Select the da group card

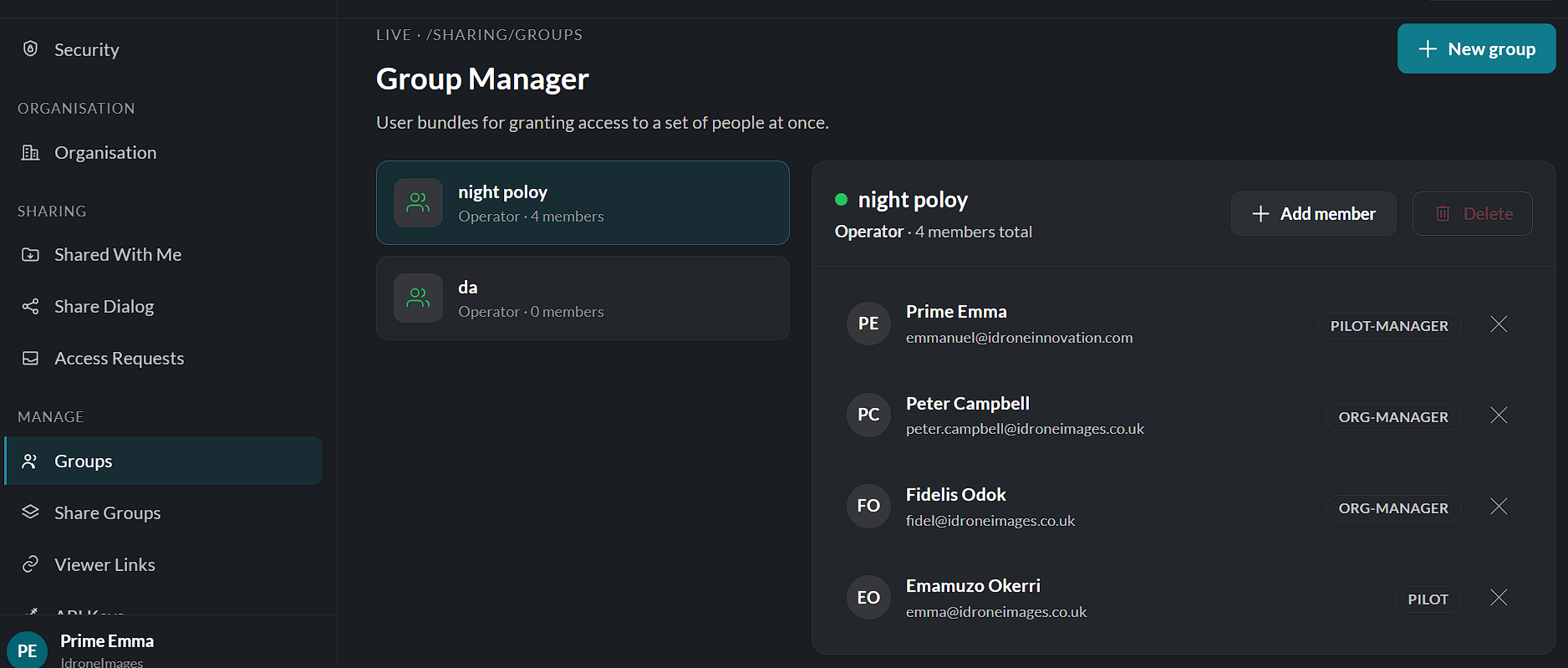pos(583,298)
